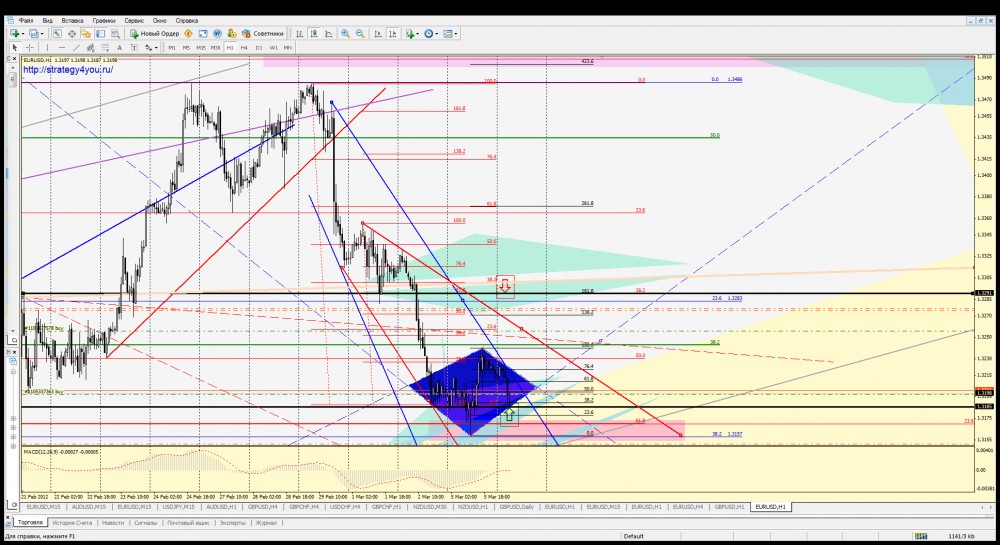
Task: Switch chart to M15 timeframe
Action: point(201,47)
